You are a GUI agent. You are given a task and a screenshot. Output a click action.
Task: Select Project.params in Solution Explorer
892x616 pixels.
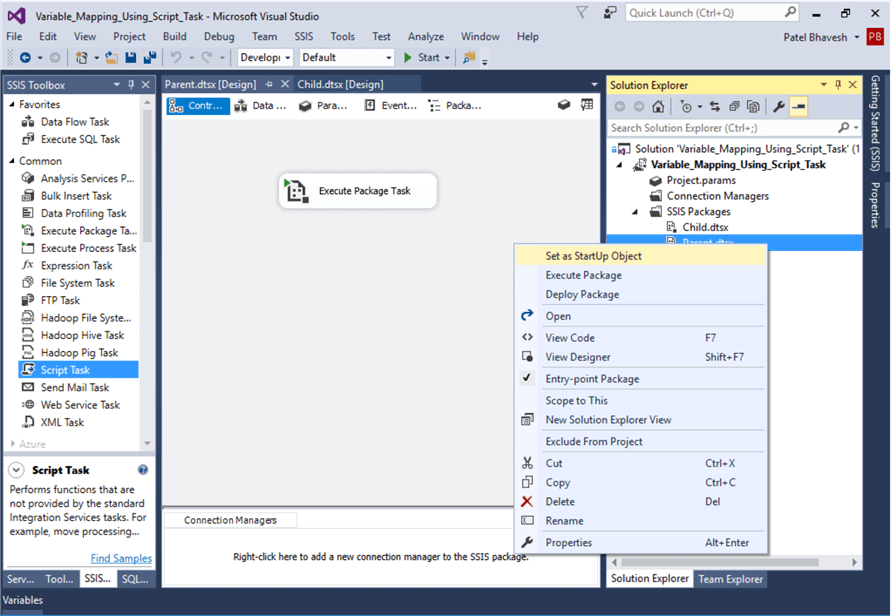coord(701,180)
